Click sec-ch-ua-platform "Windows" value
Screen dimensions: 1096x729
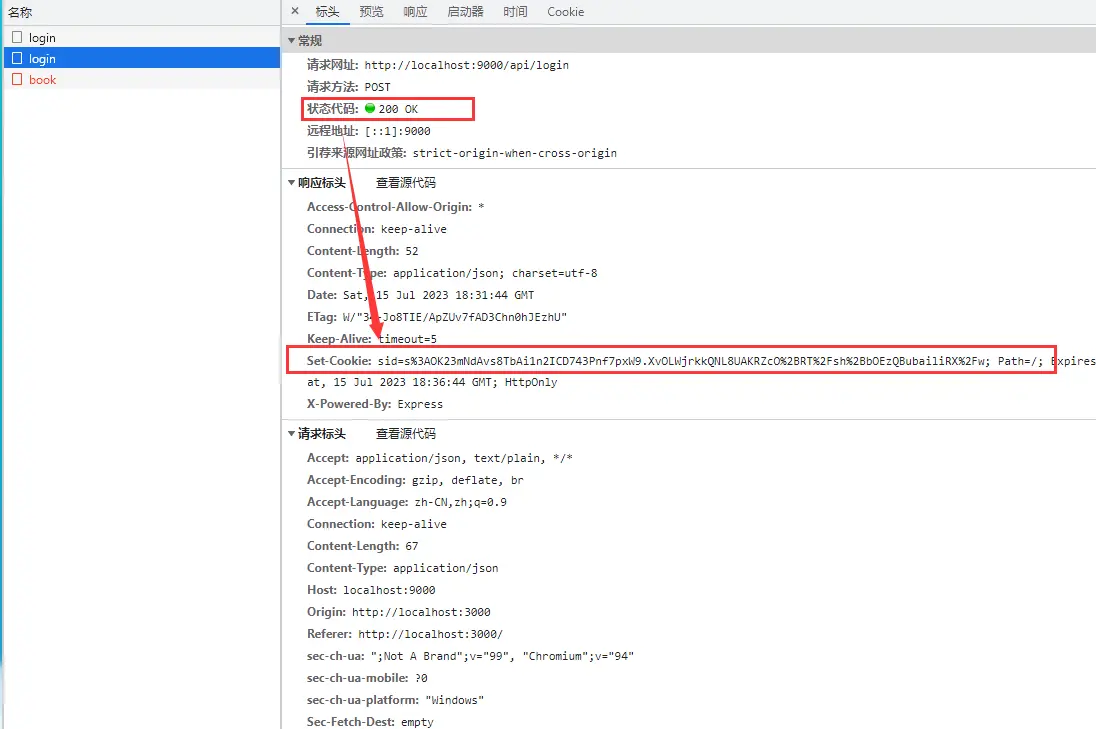click(x=454, y=700)
